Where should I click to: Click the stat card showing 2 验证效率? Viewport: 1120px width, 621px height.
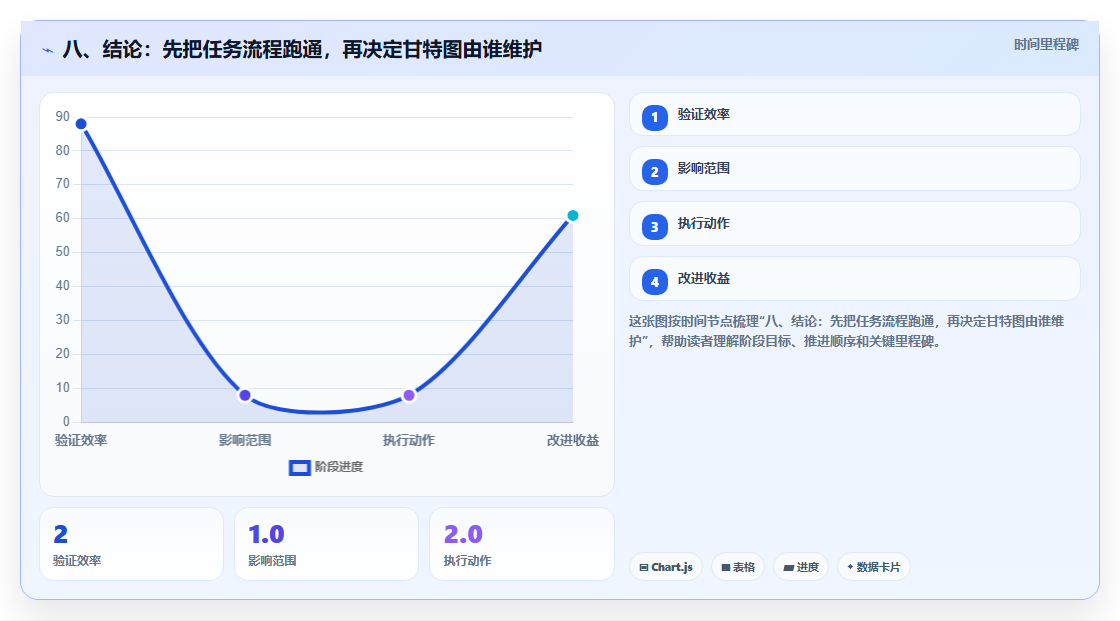point(131,544)
